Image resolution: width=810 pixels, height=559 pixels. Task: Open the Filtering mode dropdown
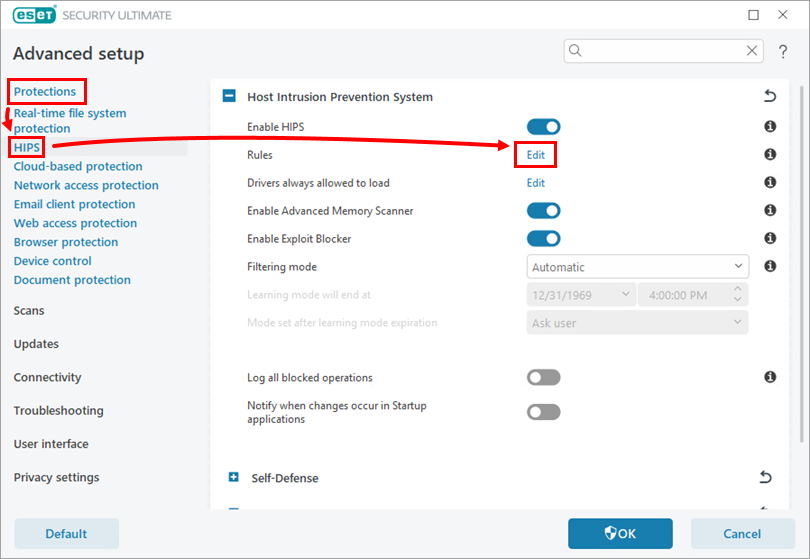[x=637, y=267]
